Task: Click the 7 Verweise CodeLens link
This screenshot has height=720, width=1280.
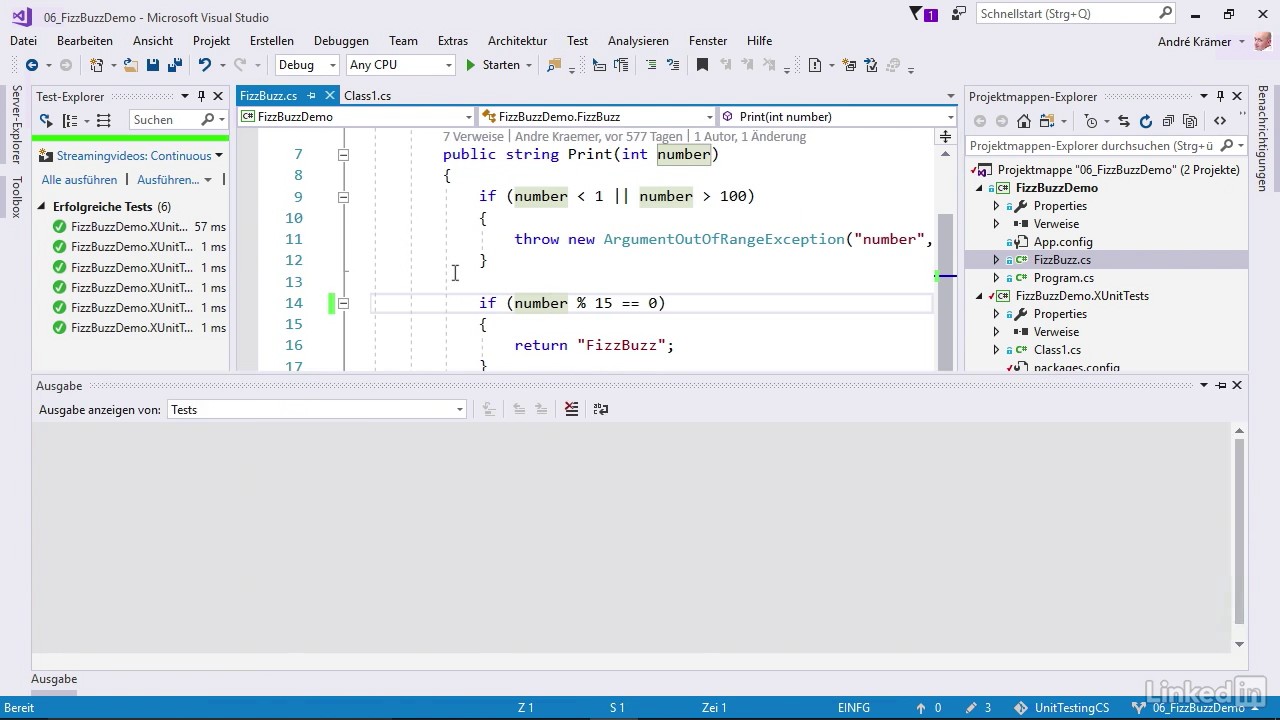Action: point(474,137)
